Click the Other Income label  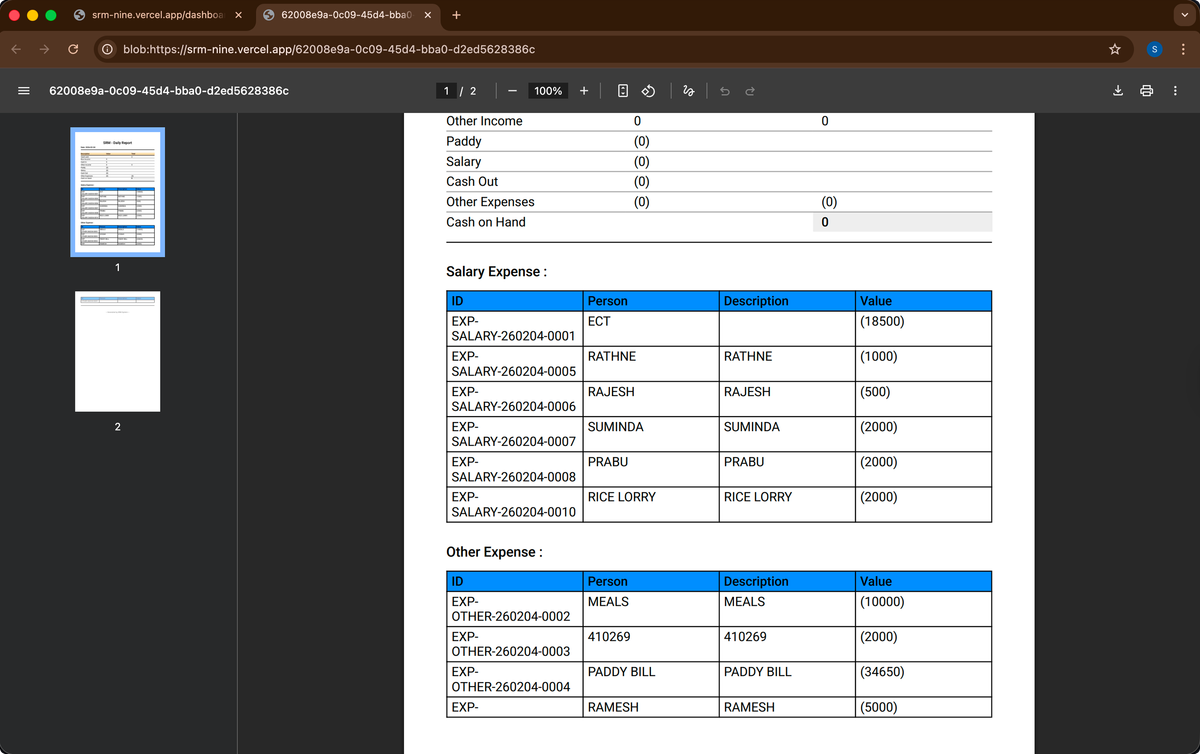click(x=484, y=121)
